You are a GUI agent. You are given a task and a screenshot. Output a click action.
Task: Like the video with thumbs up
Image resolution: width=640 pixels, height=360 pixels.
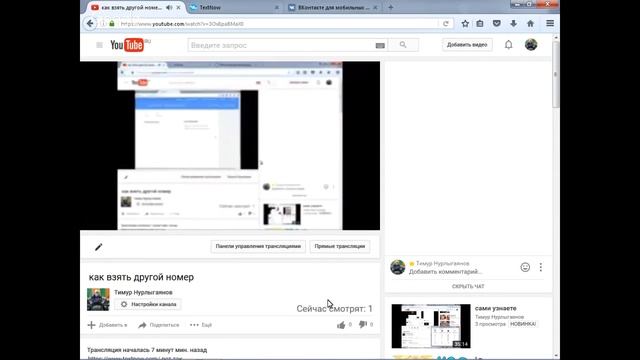click(x=341, y=325)
